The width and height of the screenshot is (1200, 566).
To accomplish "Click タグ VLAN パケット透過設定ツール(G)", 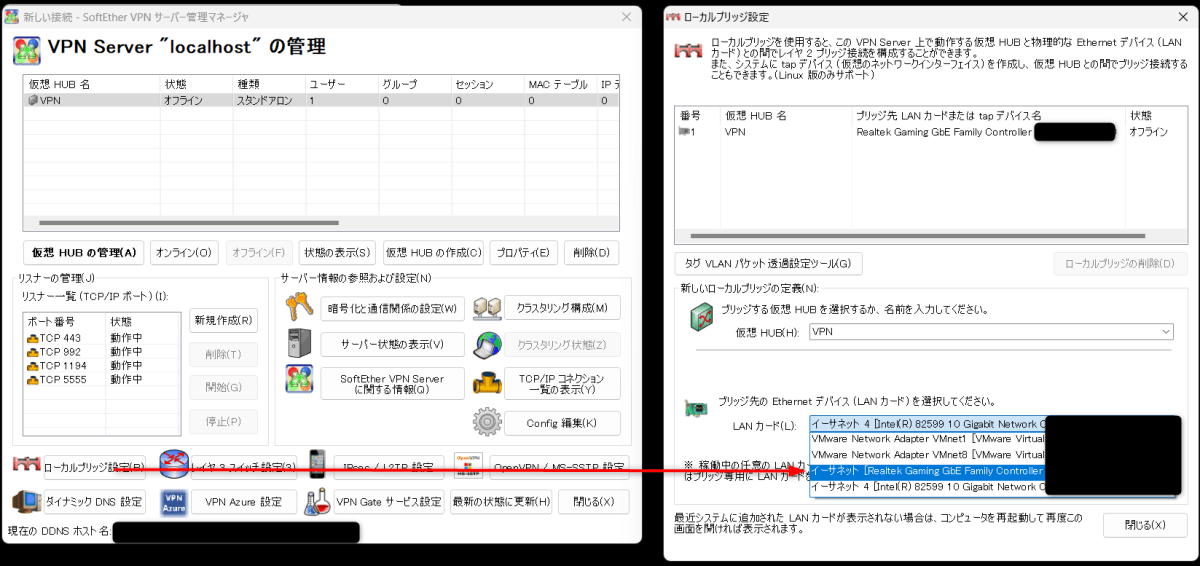I will [768, 264].
